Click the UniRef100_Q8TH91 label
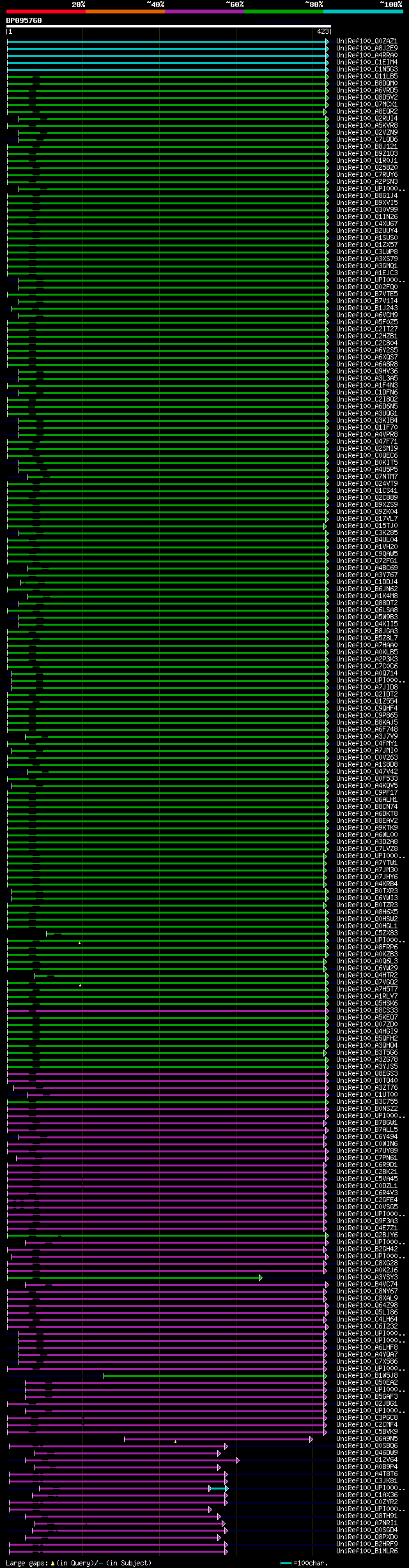This screenshot has height=1568, width=409. coord(367,1516)
